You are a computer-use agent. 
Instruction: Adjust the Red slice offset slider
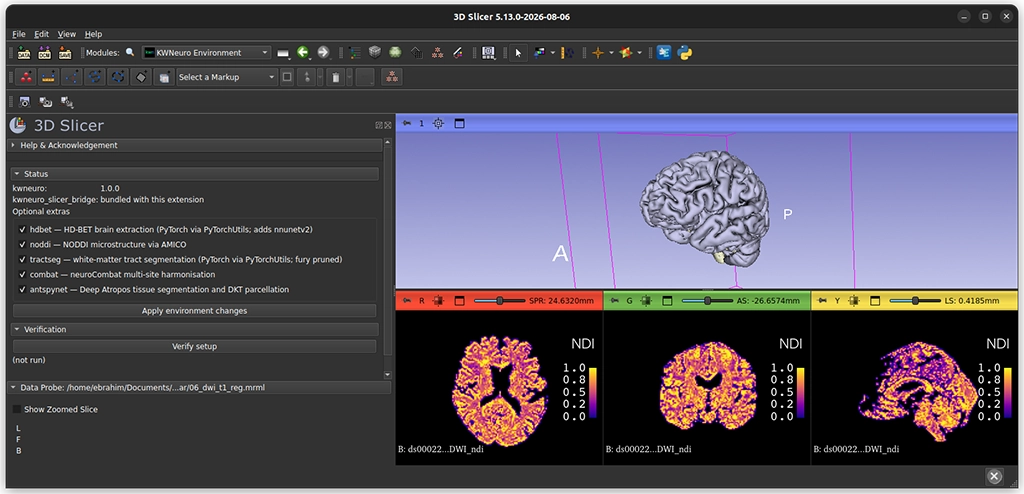pos(500,301)
